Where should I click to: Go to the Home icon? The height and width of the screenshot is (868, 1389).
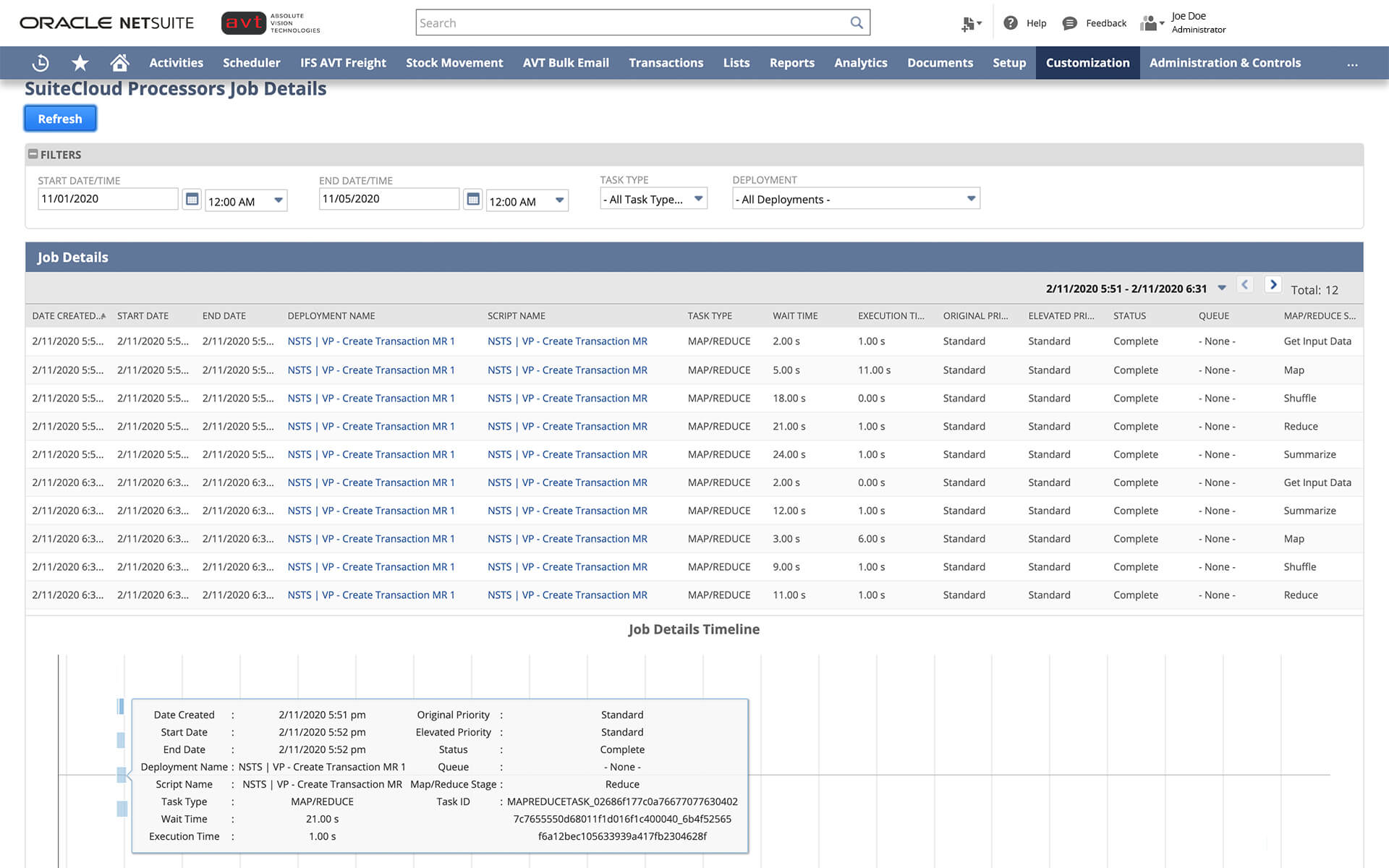click(x=119, y=63)
